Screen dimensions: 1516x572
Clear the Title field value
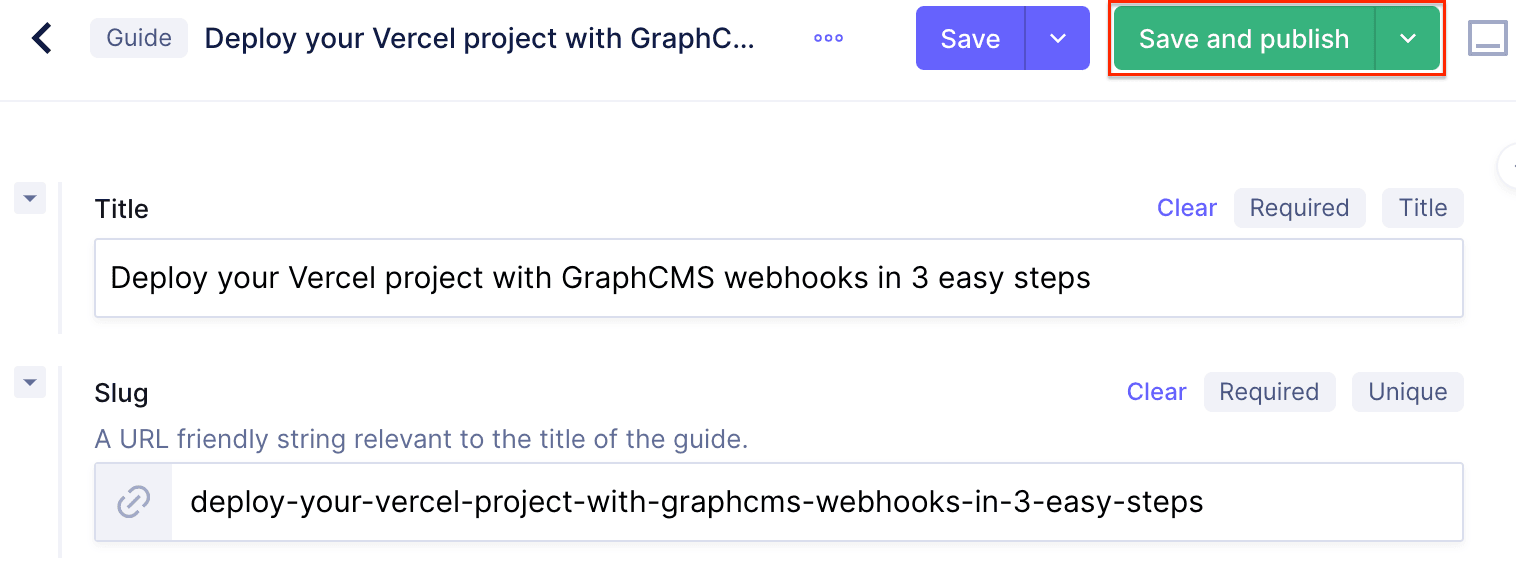coord(1187,208)
